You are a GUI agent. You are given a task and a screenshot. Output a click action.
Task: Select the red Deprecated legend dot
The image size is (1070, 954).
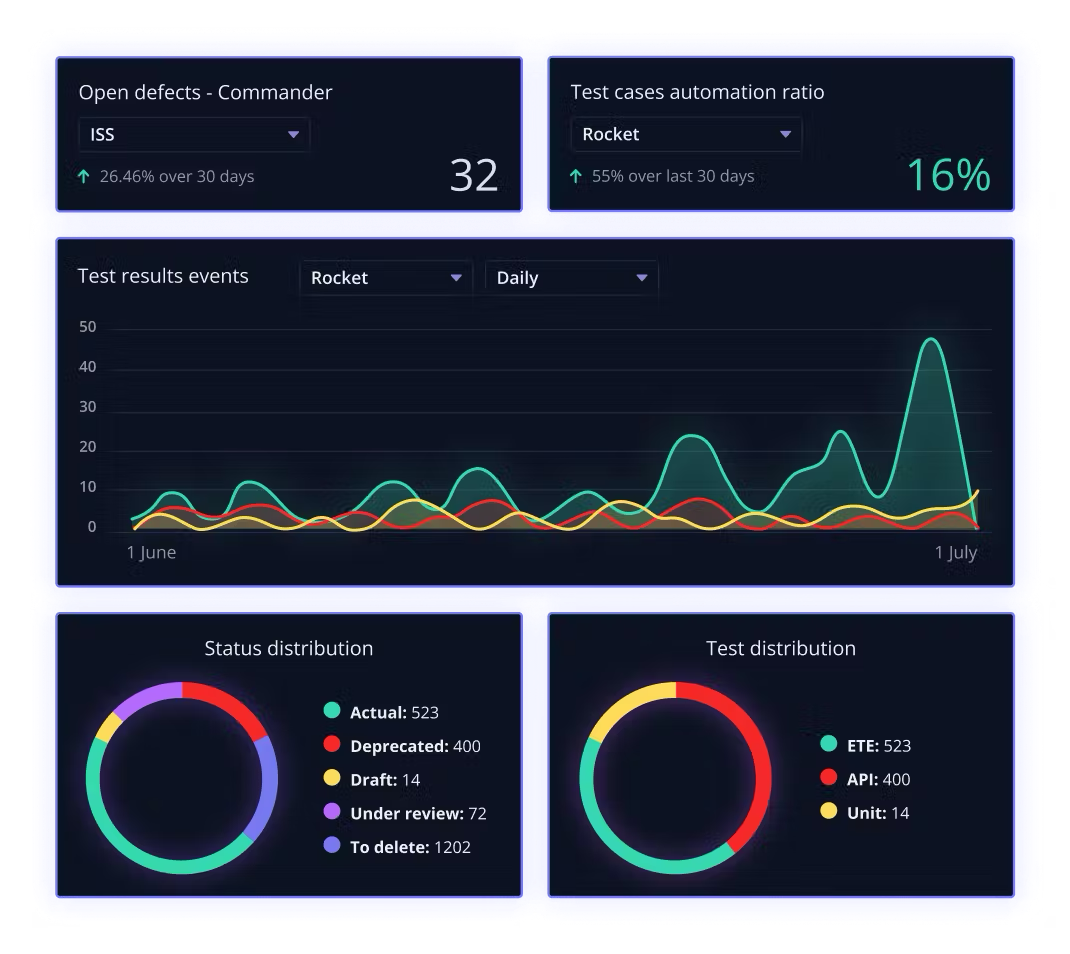click(x=332, y=745)
